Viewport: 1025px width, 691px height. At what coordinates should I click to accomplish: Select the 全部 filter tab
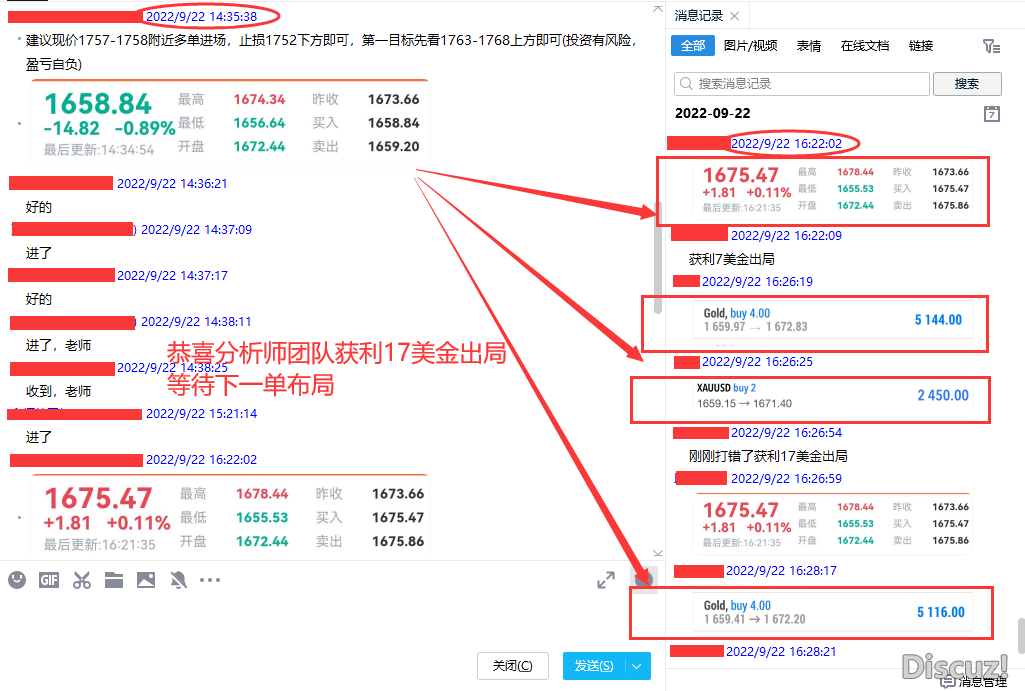pos(692,46)
